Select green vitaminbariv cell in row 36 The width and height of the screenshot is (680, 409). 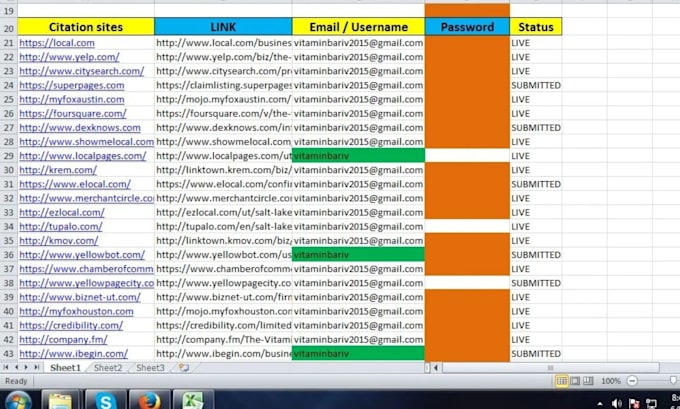click(x=358, y=255)
